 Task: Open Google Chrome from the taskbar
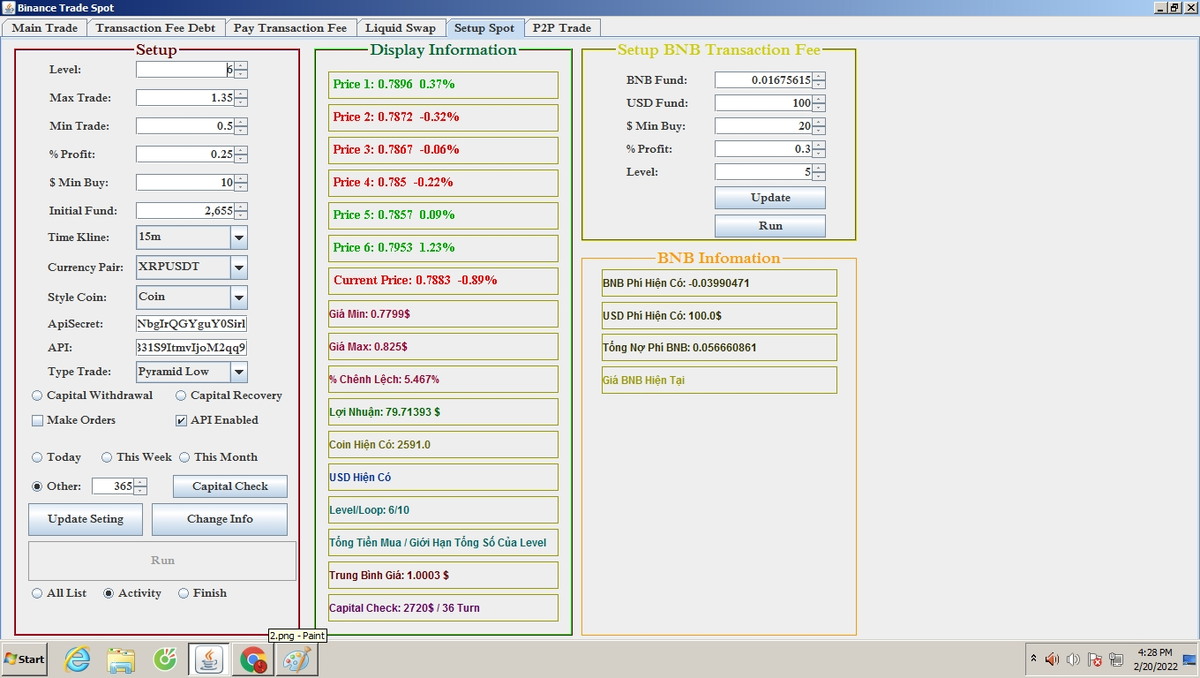pyautogui.click(x=253, y=659)
